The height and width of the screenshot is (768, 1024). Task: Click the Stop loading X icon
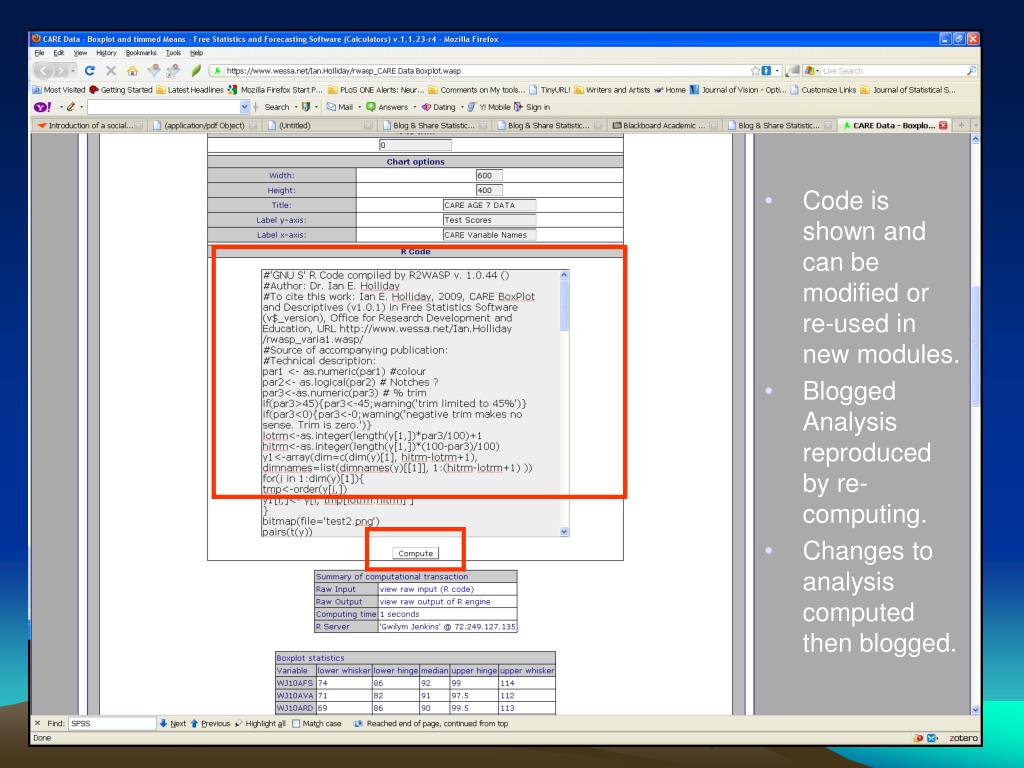(x=111, y=71)
